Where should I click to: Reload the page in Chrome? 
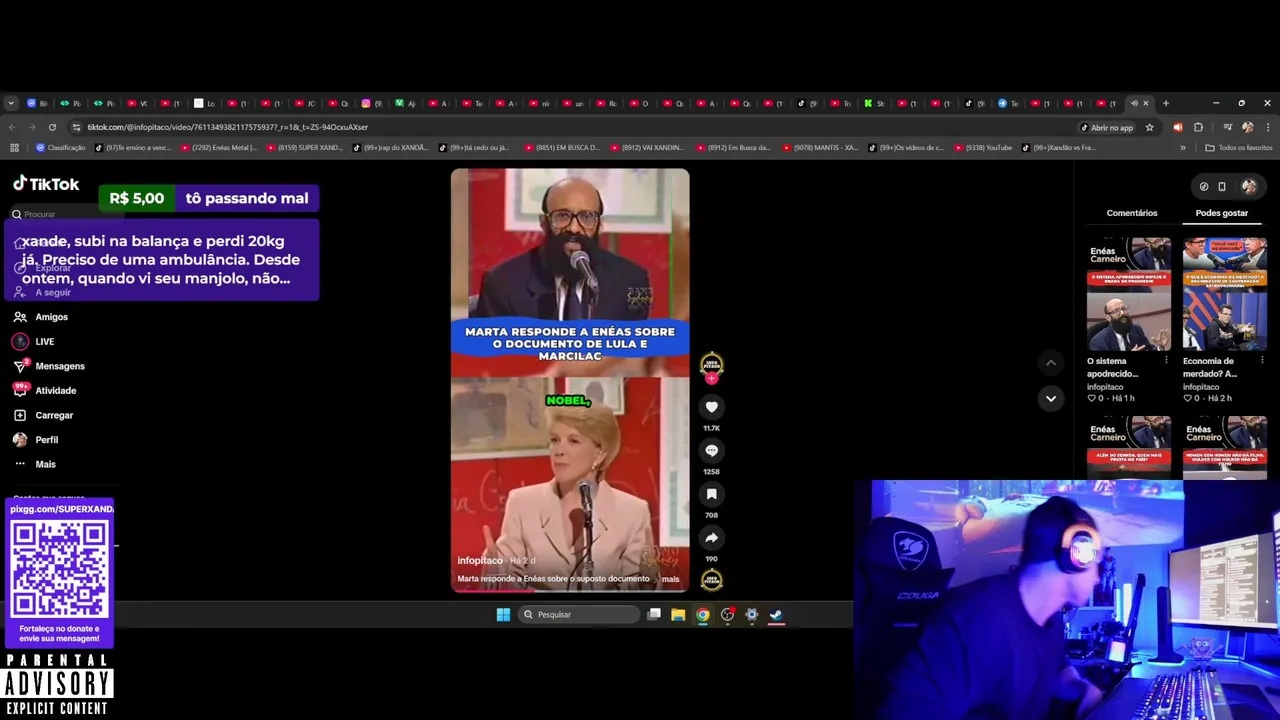click(52, 127)
